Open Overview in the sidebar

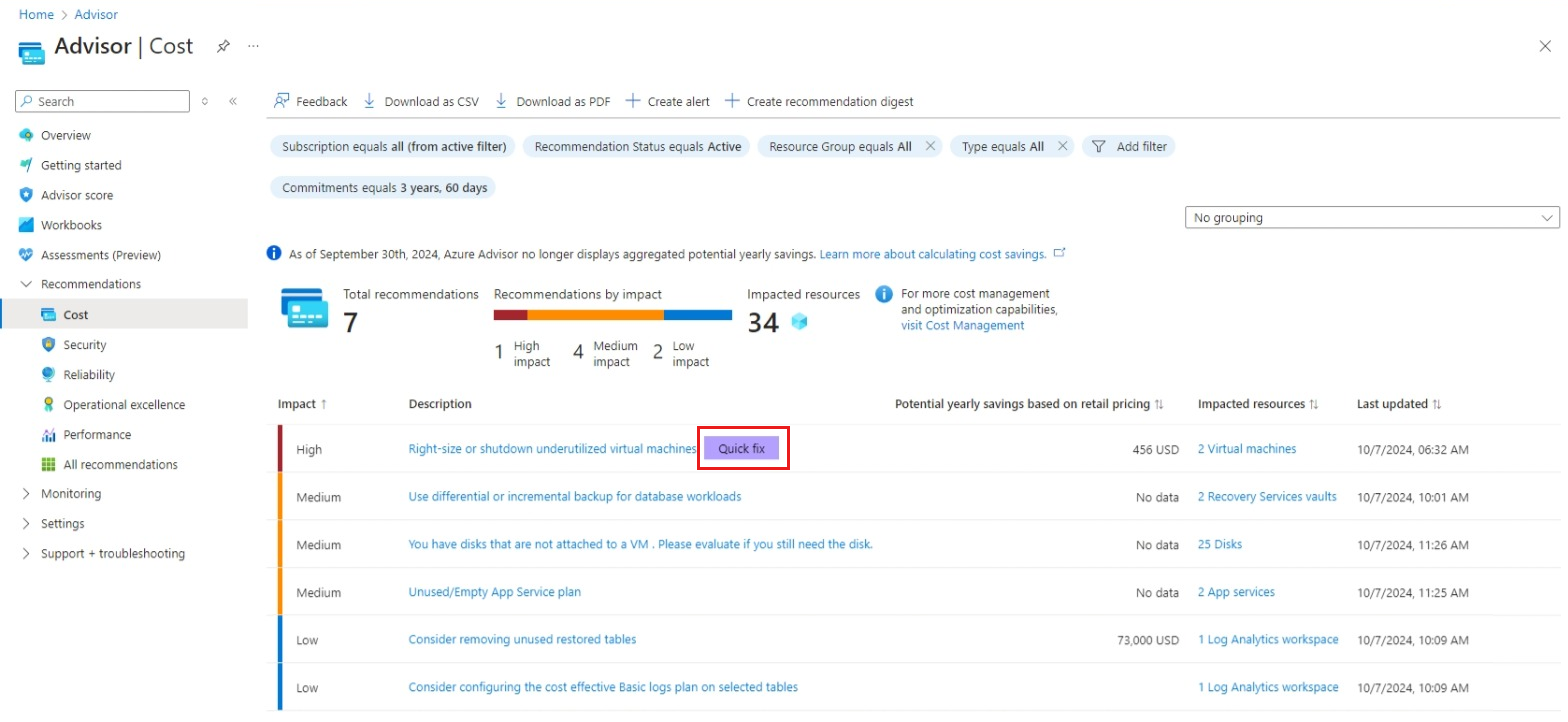(66, 135)
